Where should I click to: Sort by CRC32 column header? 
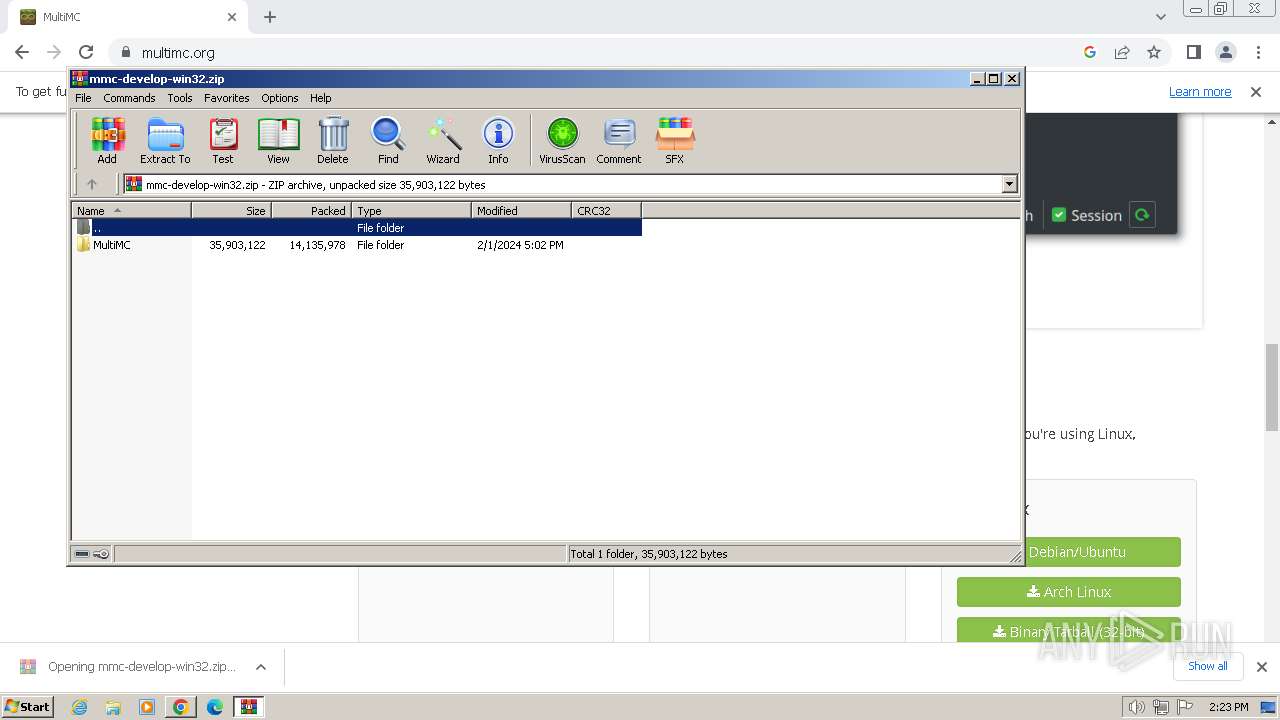(606, 210)
